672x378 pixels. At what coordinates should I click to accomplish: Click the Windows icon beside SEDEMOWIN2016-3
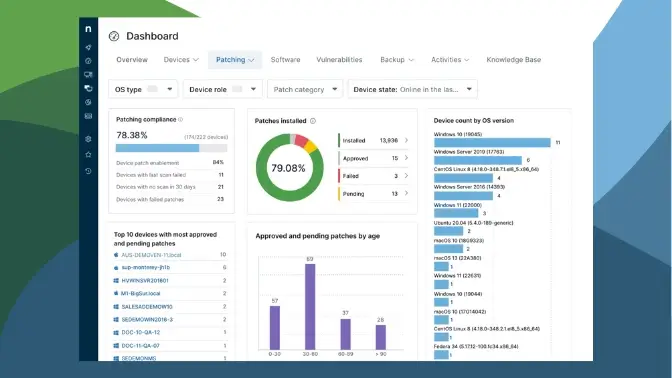pos(116,320)
